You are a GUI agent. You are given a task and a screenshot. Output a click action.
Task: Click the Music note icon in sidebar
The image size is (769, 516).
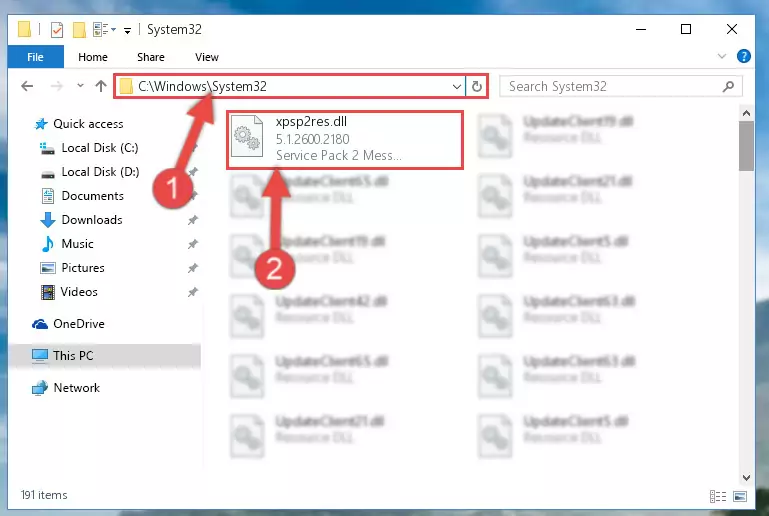(48, 244)
